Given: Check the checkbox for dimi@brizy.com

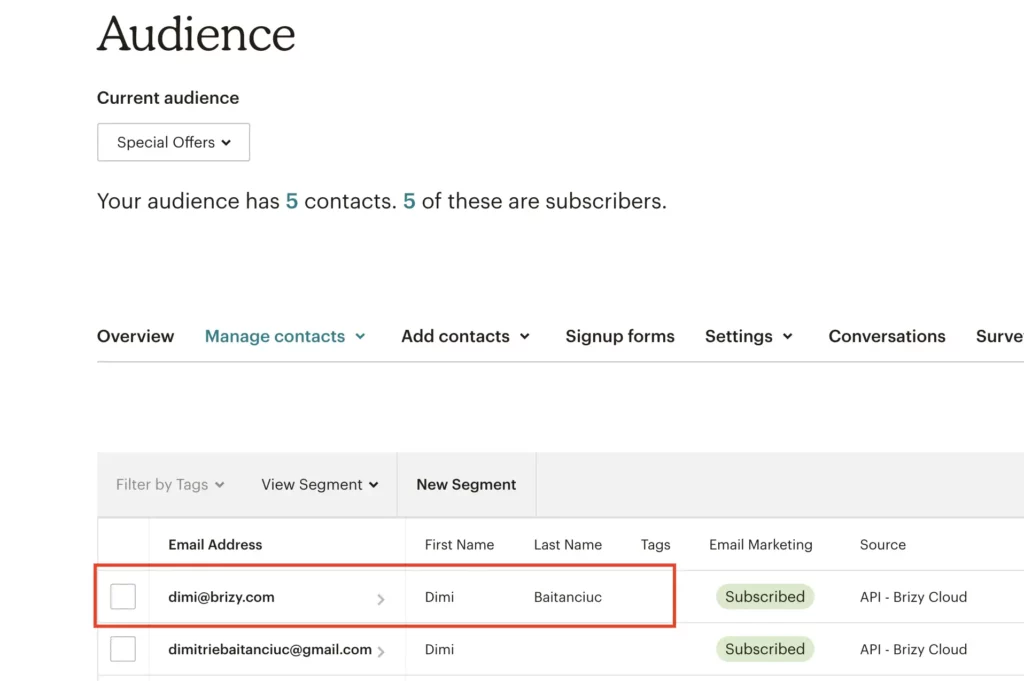Looking at the screenshot, I should [x=122, y=596].
